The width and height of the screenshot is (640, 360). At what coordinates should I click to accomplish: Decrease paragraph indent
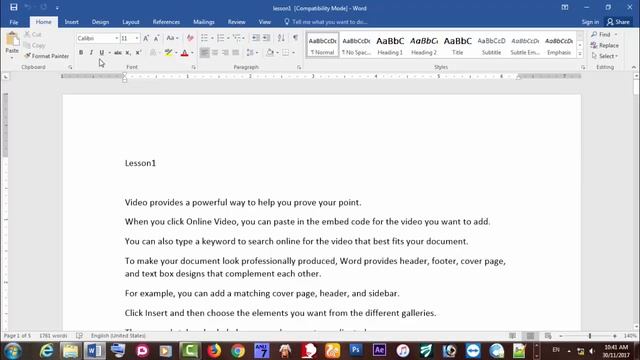tap(256, 38)
